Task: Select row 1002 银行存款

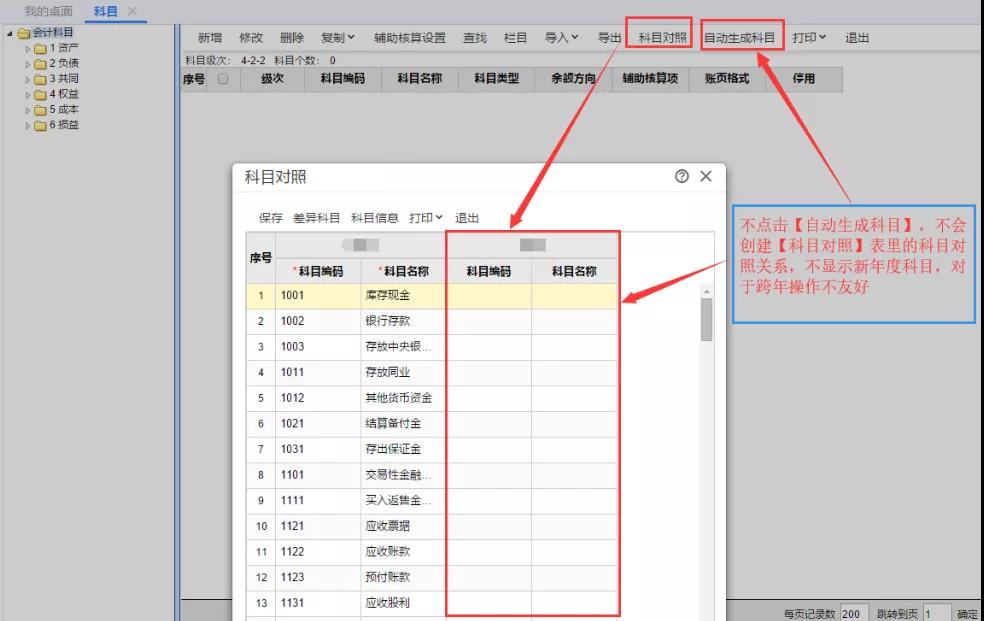Action: 432,321
